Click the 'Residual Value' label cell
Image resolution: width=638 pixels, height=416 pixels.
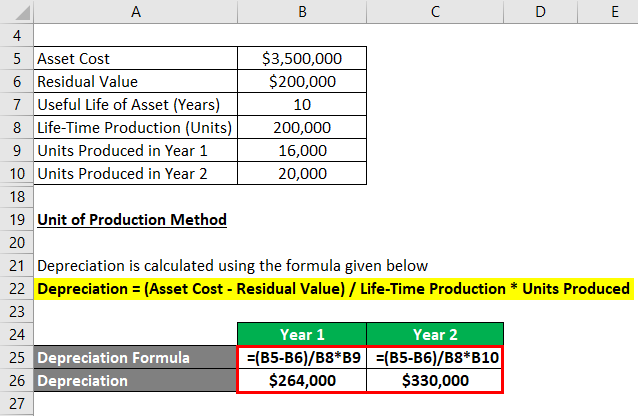(x=135, y=81)
